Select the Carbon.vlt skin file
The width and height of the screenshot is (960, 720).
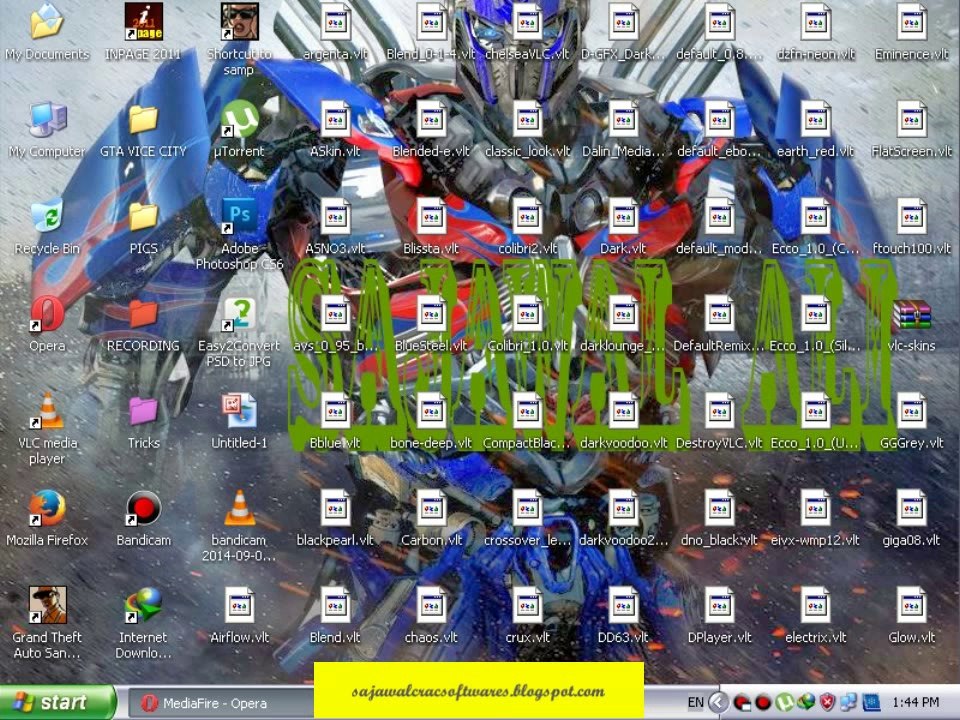coord(432,508)
